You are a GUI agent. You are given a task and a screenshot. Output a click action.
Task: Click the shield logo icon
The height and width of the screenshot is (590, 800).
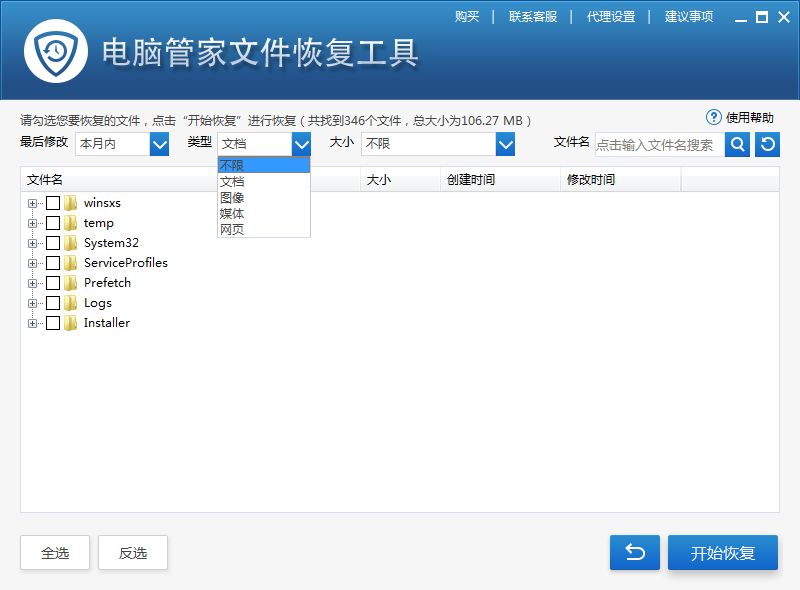[x=56, y=52]
